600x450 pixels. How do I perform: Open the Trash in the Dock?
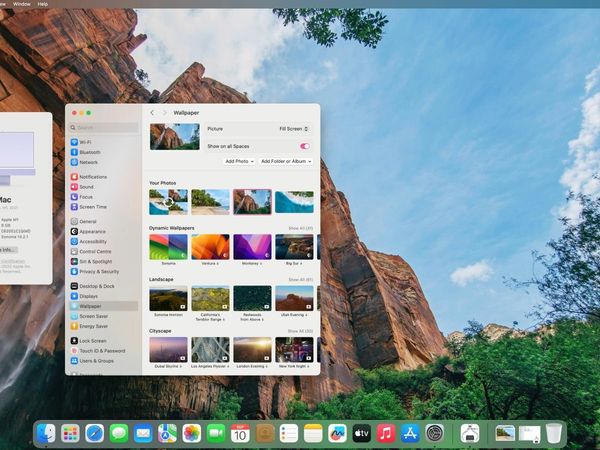(x=553, y=434)
